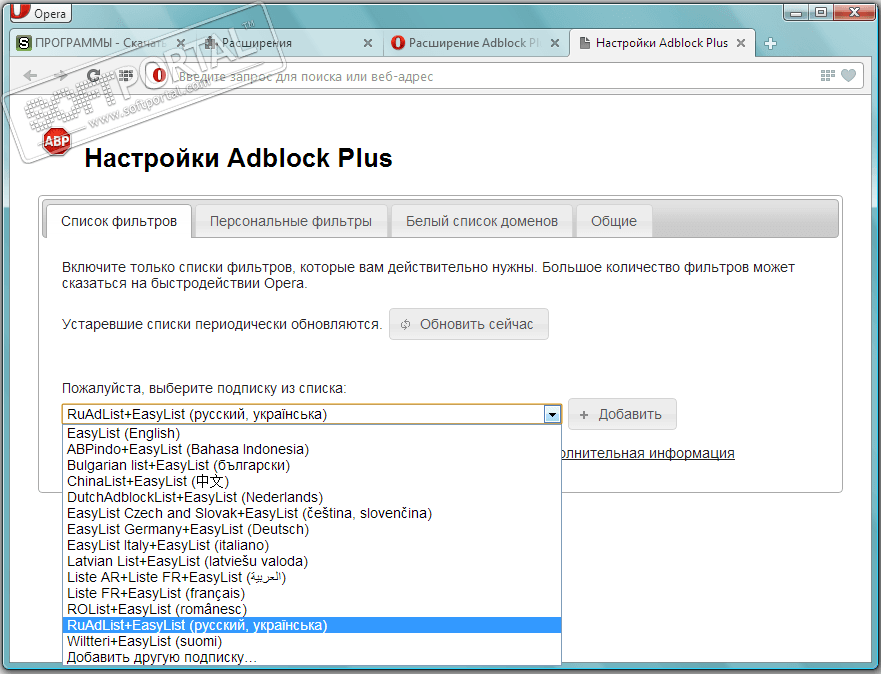The width and height of the screenshot is (881, 674).
Task: Select ABPindo+EasyList (Bahasa Indonesia) option
Action: point(312,449)
